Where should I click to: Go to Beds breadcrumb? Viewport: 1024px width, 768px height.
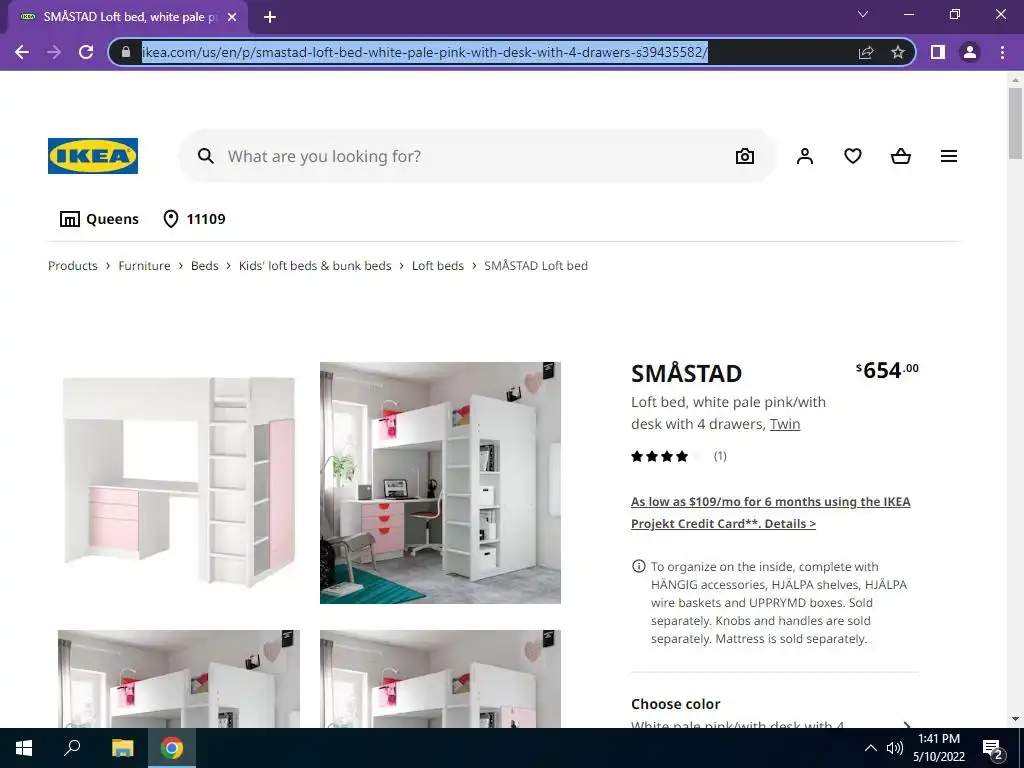(204, 266)
